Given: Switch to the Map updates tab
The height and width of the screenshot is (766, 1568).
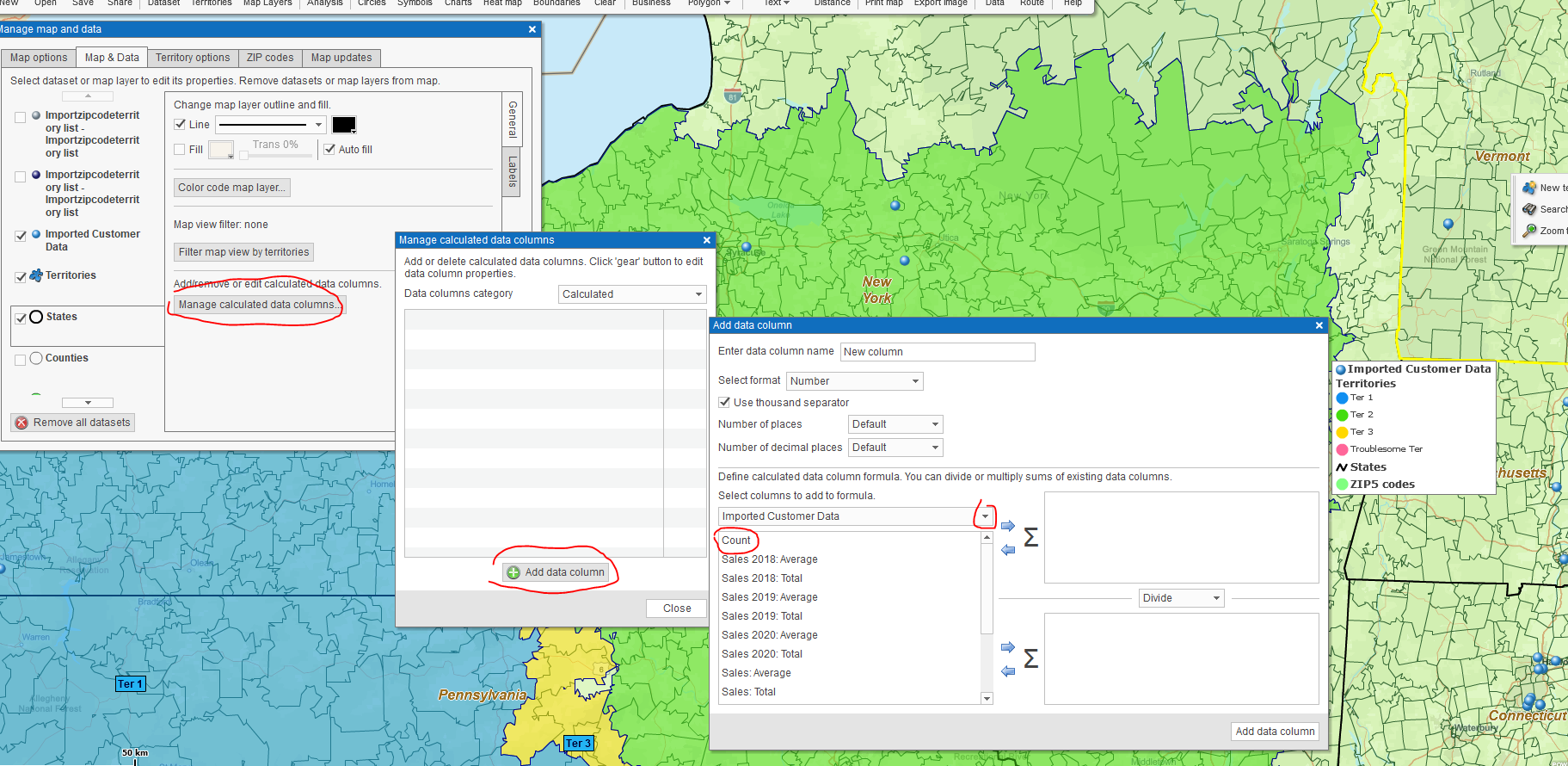Looking at the screenshot, I should (341, 58).
